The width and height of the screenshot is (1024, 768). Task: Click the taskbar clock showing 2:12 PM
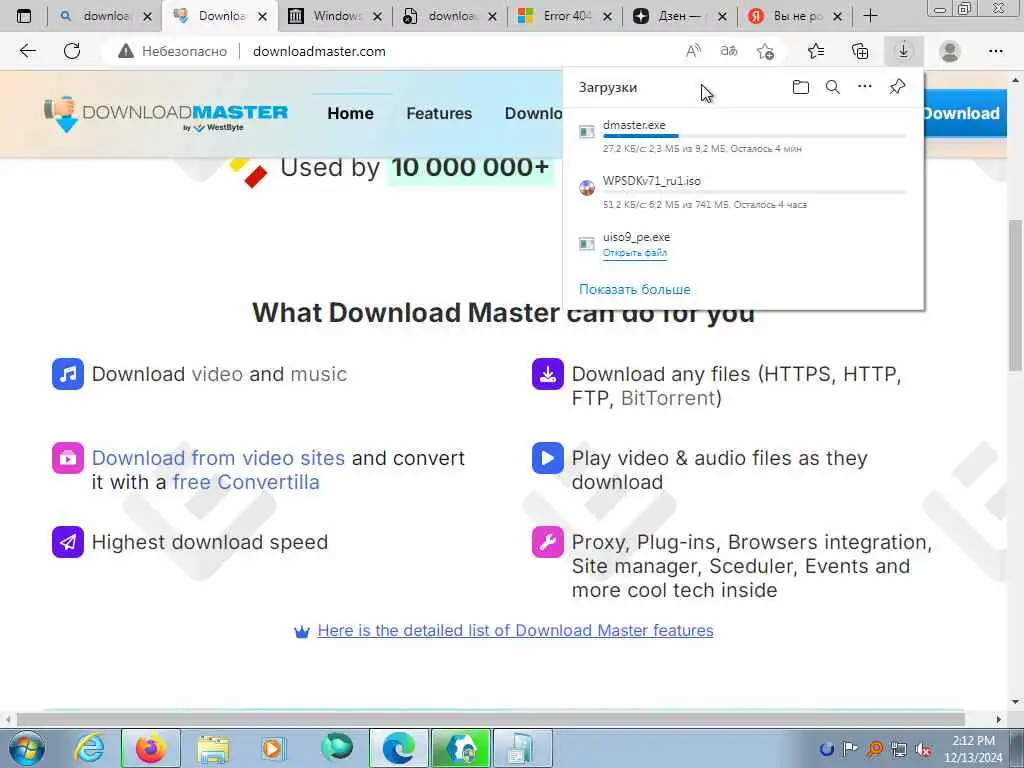(x=973, y=749)
